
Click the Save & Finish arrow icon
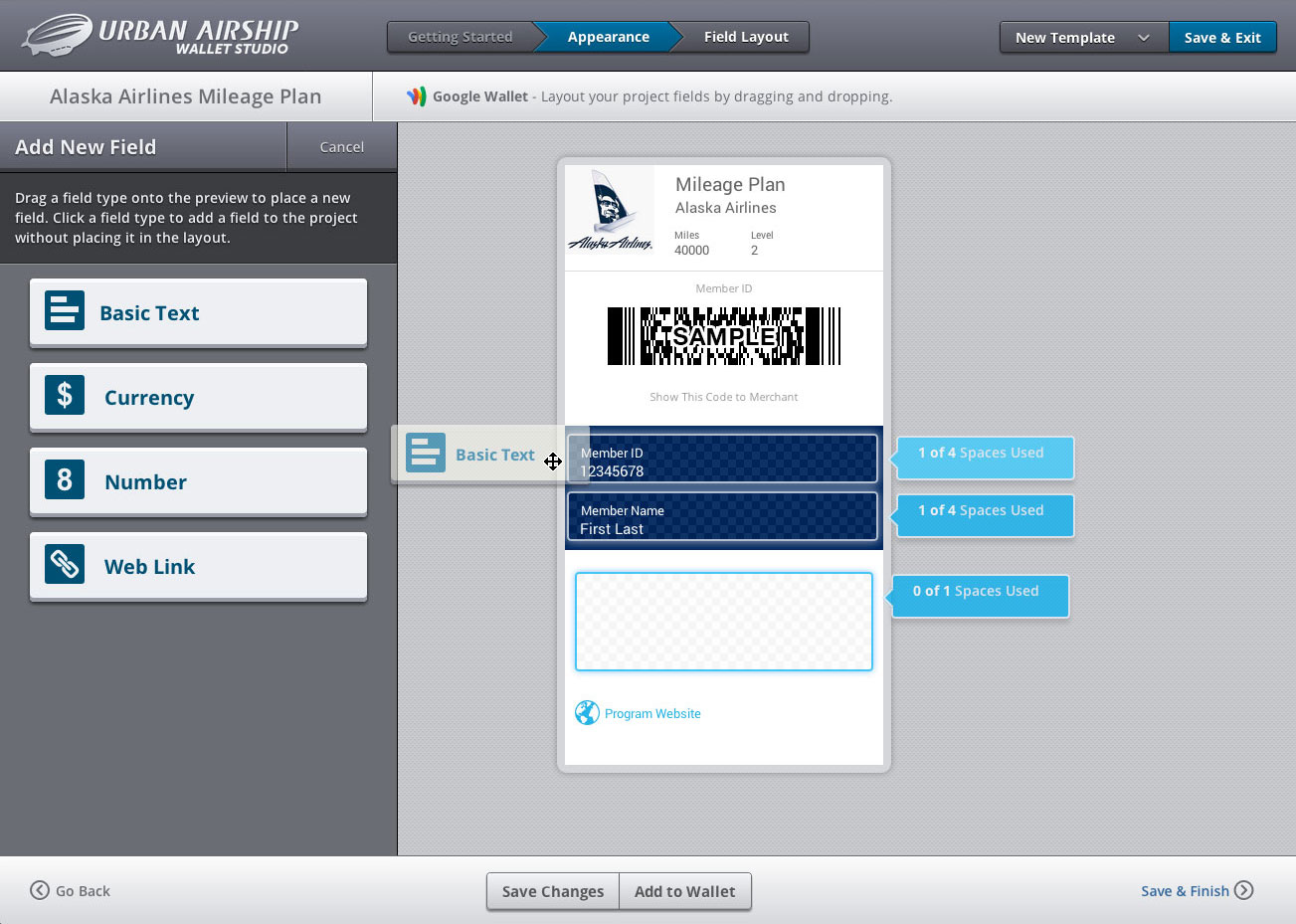pos(1243,890)
